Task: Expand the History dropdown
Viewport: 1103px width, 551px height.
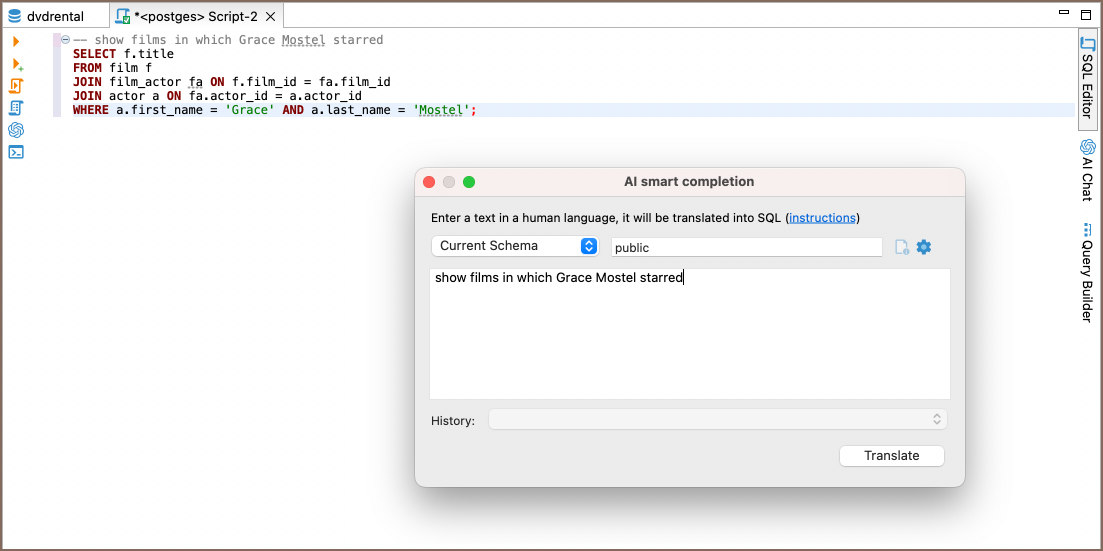Action: tap(717, 420)
